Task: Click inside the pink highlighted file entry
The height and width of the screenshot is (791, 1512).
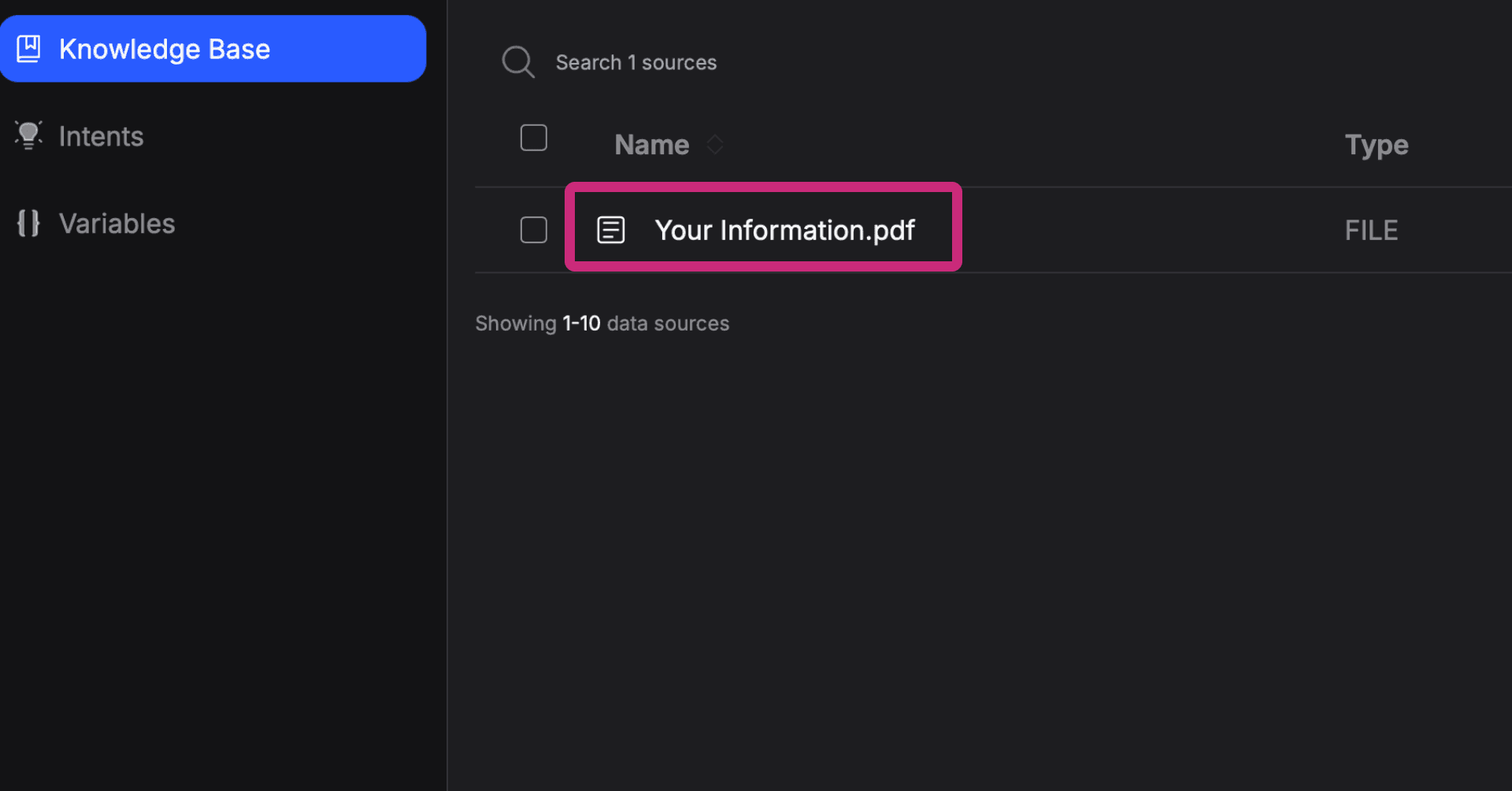Action: tap(784, 229)
